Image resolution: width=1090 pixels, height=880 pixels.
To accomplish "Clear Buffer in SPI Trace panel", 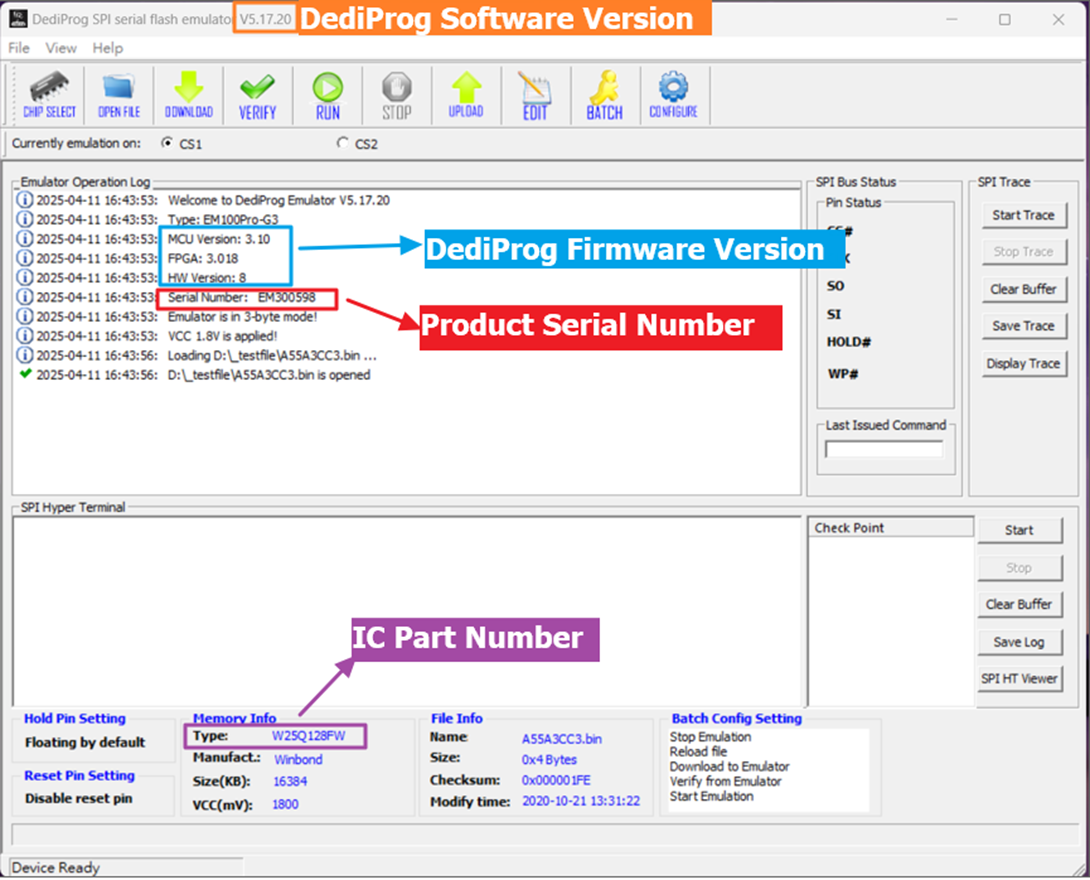I will pos(1023,289).
